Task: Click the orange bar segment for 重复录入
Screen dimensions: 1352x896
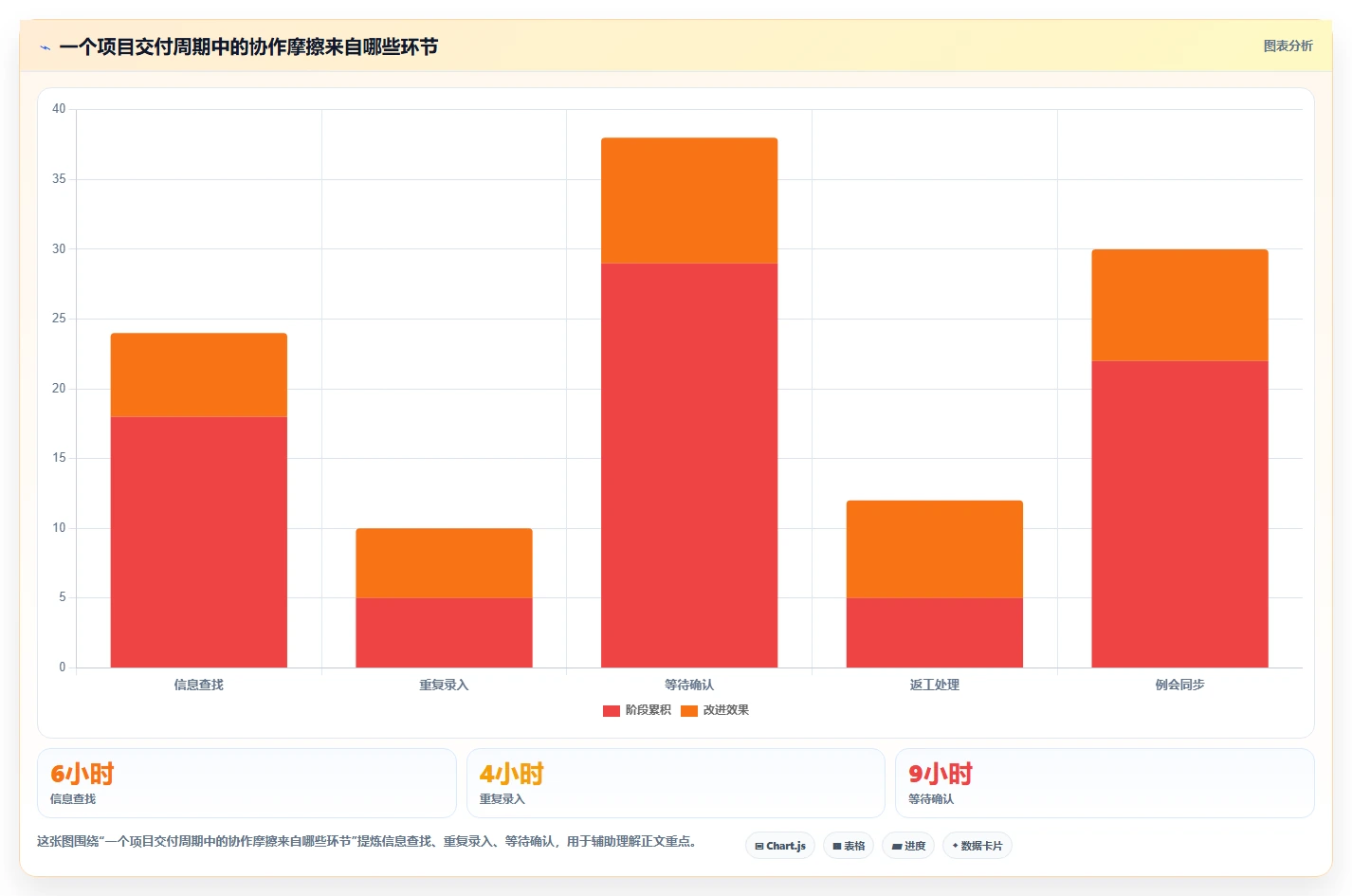Action: point(444,563)
